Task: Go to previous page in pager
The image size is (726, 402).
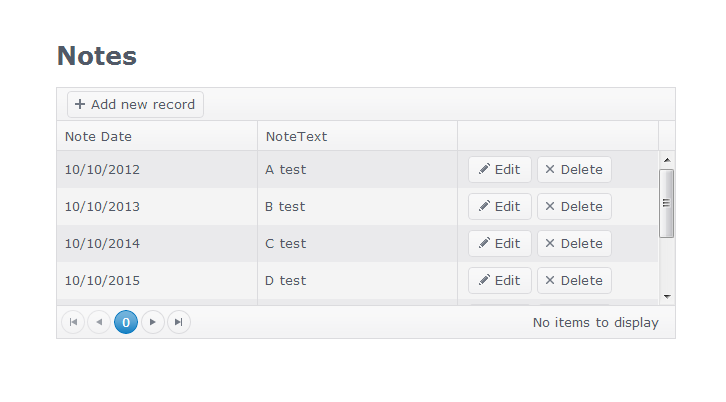Action: click(99, 322)
